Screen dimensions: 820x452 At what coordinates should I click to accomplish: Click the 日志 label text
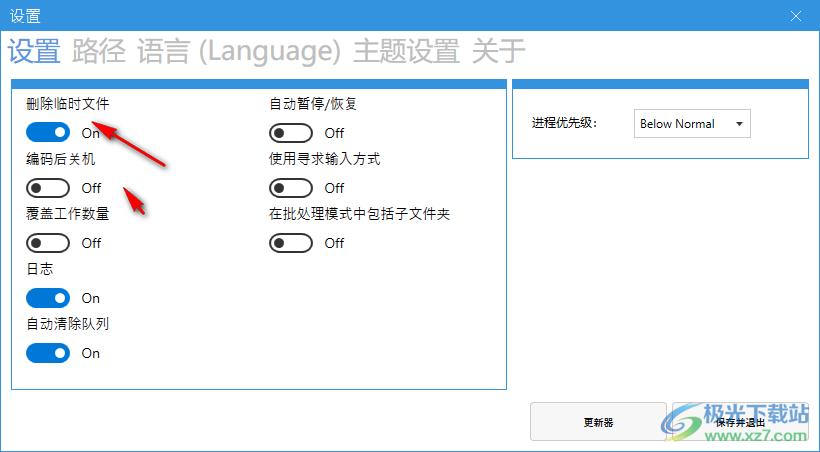[40, 269]
